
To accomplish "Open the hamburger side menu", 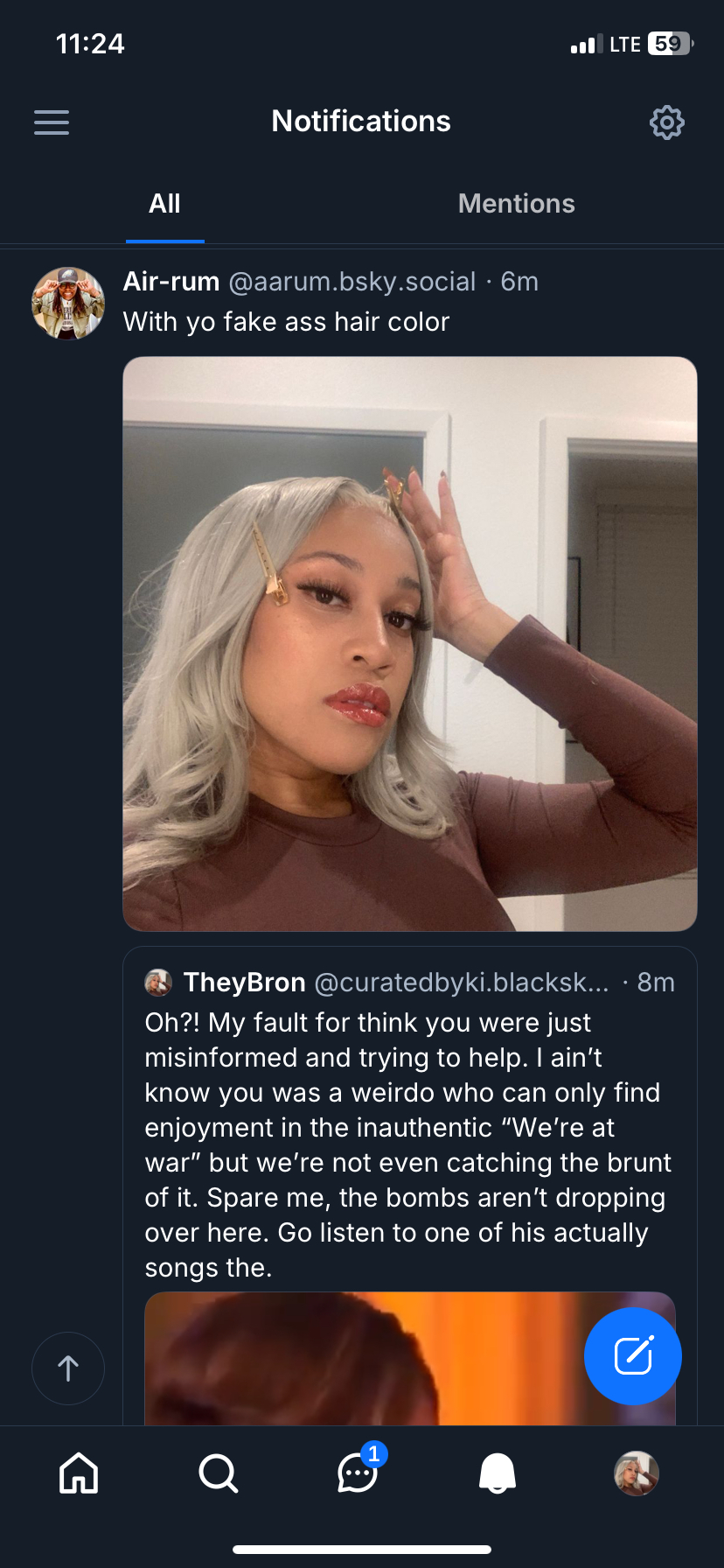I will point(52,122).
